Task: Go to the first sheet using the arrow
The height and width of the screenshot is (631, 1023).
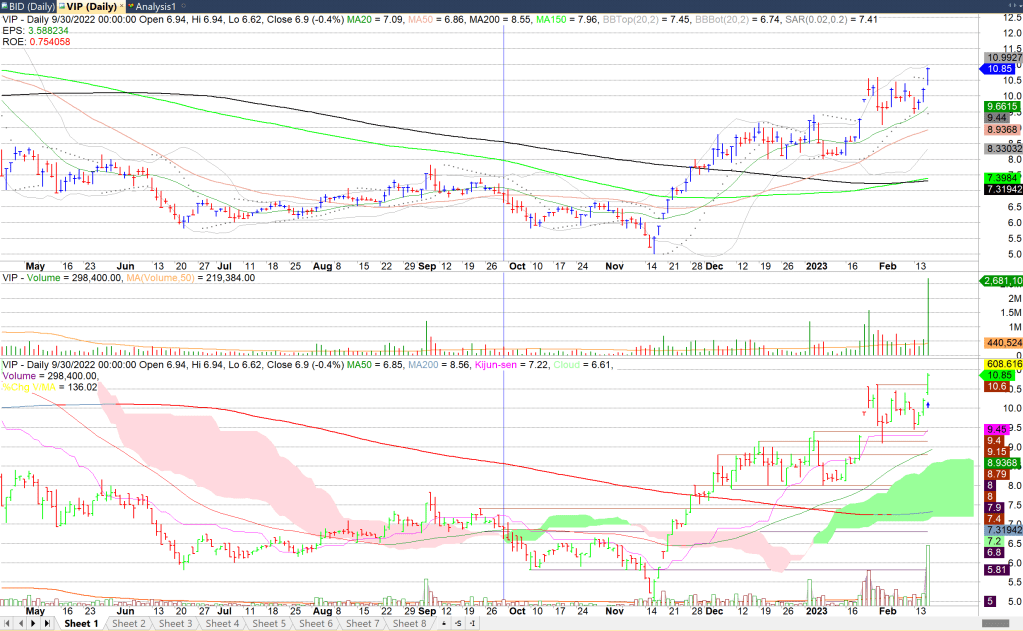Action: pos(8,624)
